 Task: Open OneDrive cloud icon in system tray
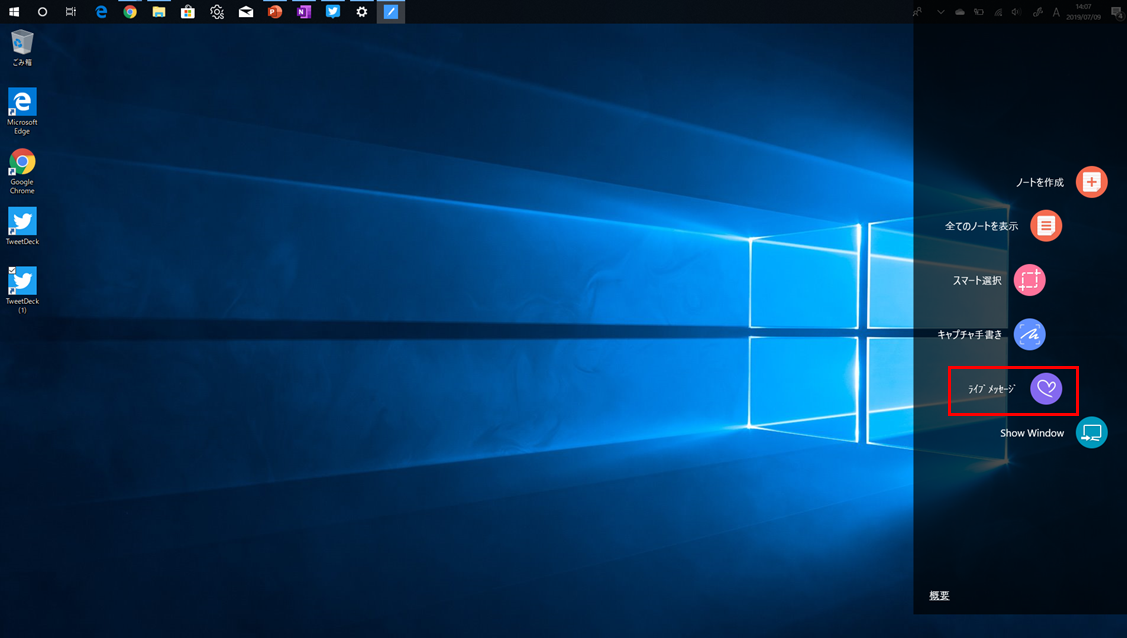(x=960, y=11)
